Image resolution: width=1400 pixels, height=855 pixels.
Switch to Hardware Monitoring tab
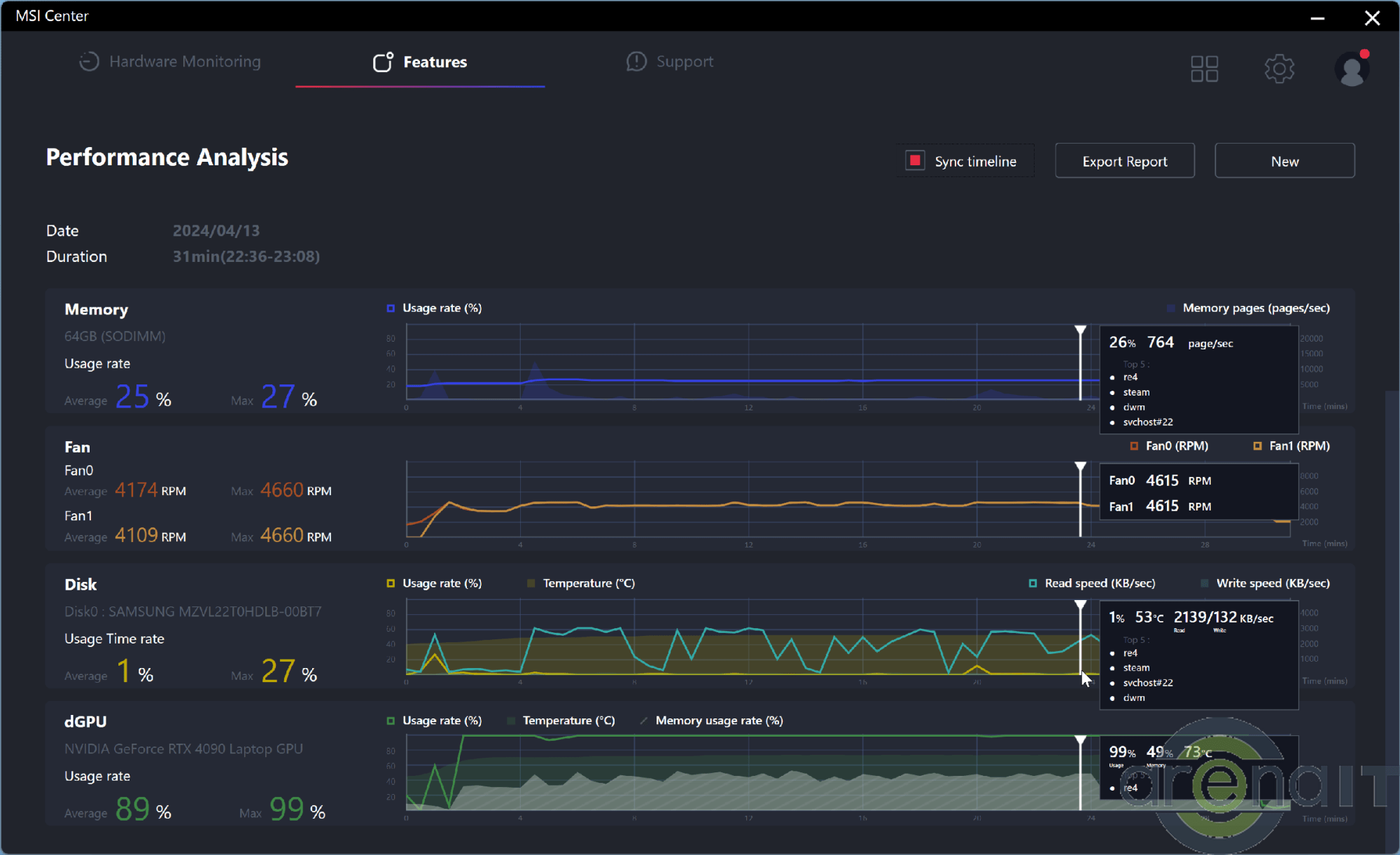[x=184, y=62]
